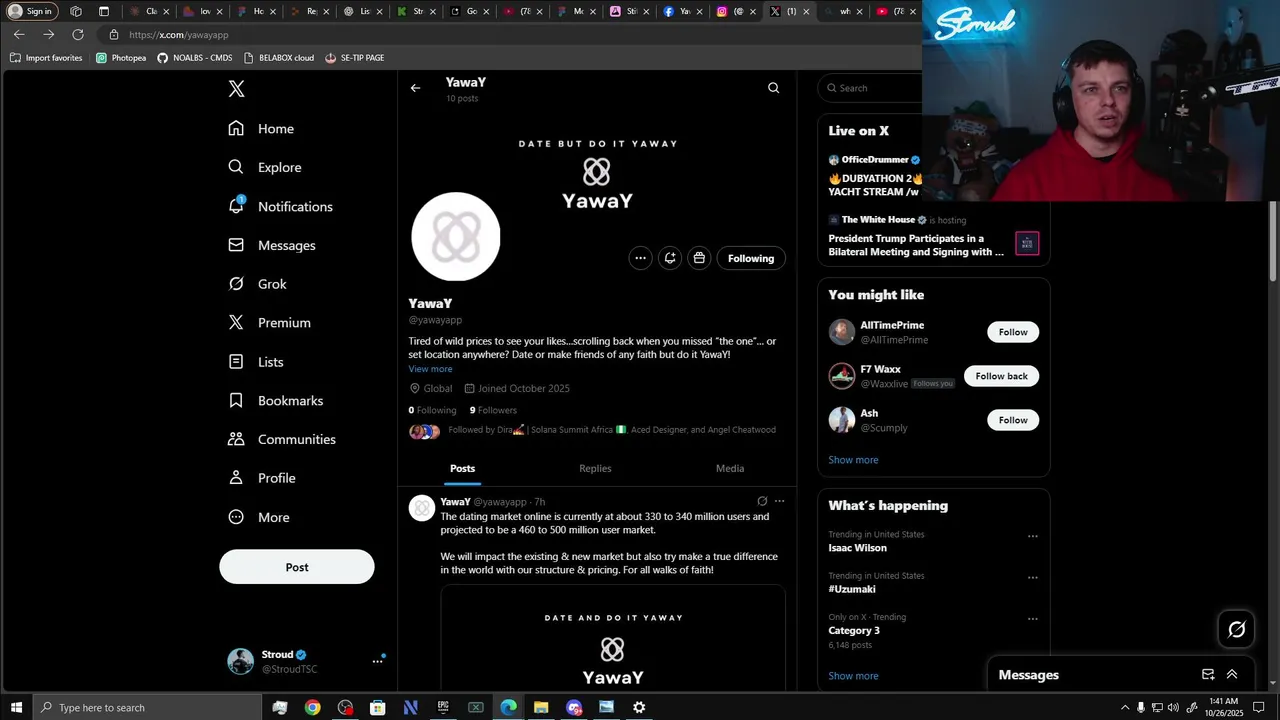Open the Followed by Dira link

point(611,430)
